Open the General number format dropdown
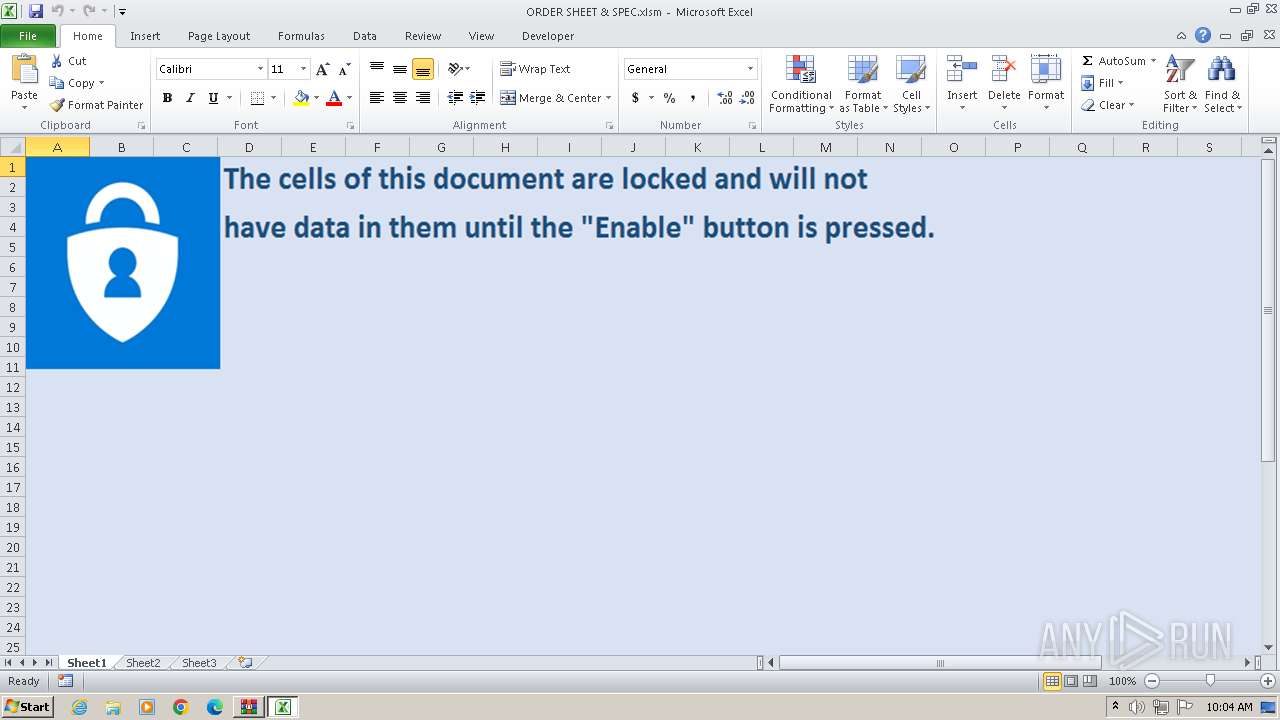 pyautogui.click(x=750, y=69)
